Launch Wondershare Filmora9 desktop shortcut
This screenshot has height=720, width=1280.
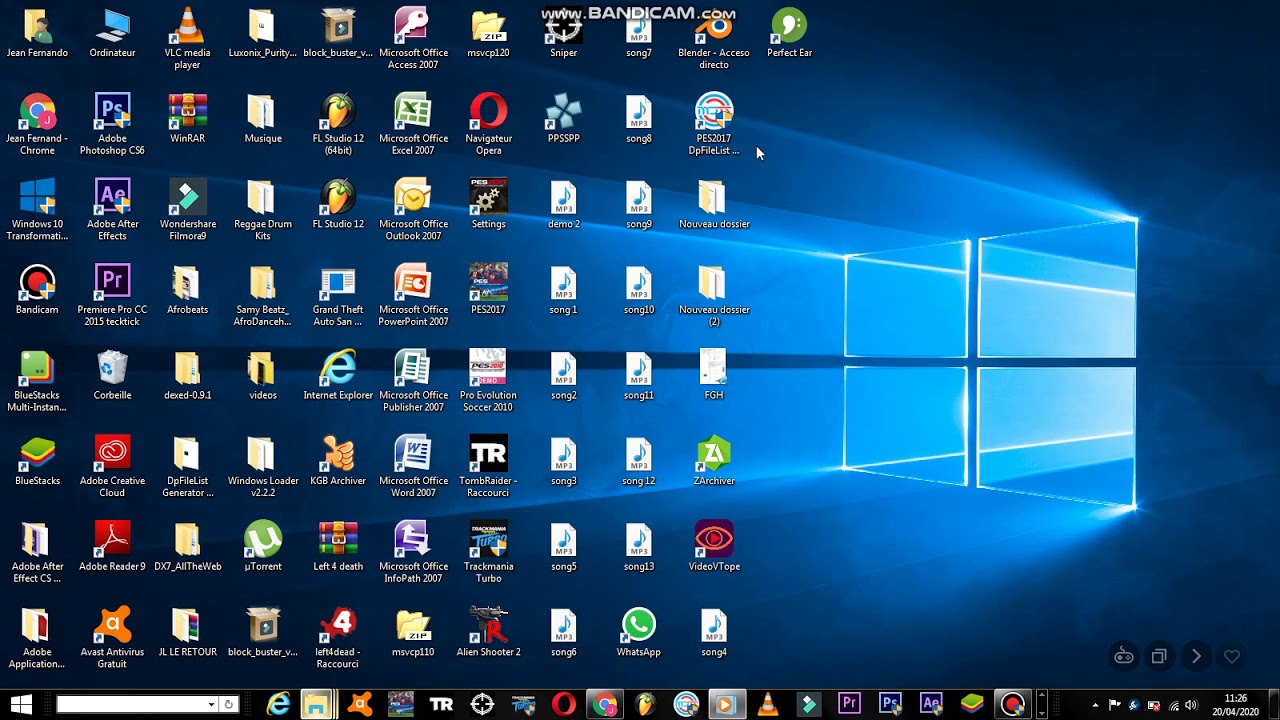[187, 210]
